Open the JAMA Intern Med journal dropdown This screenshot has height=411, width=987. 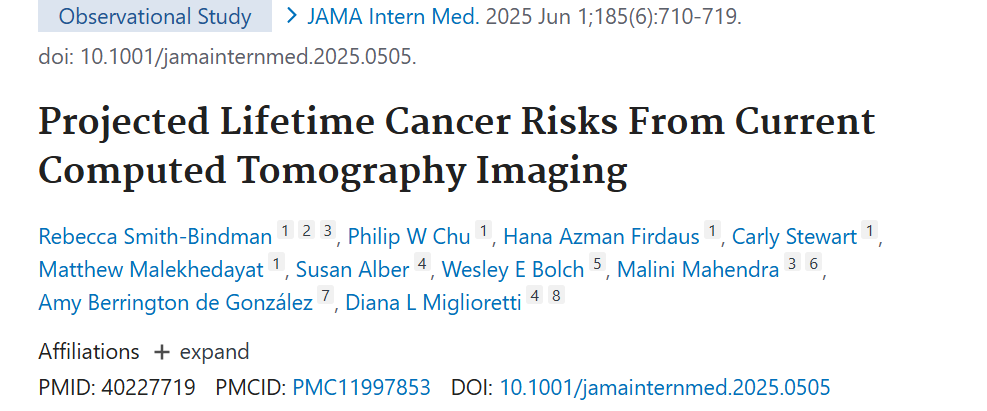click(x=393, y=17)
